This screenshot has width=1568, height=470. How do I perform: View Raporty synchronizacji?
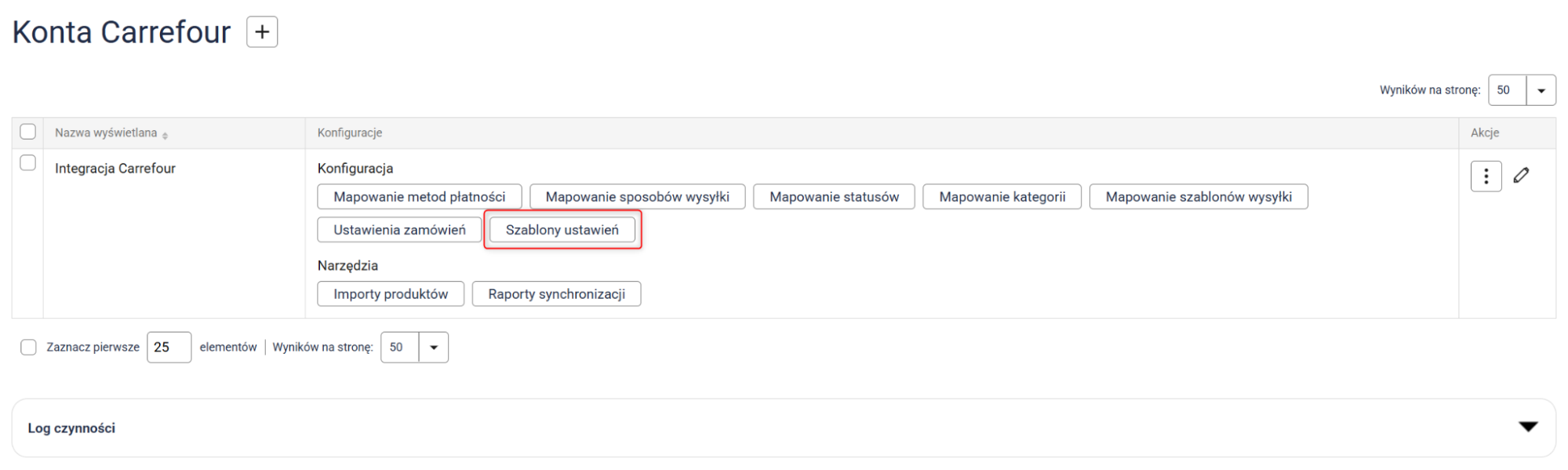556,294
